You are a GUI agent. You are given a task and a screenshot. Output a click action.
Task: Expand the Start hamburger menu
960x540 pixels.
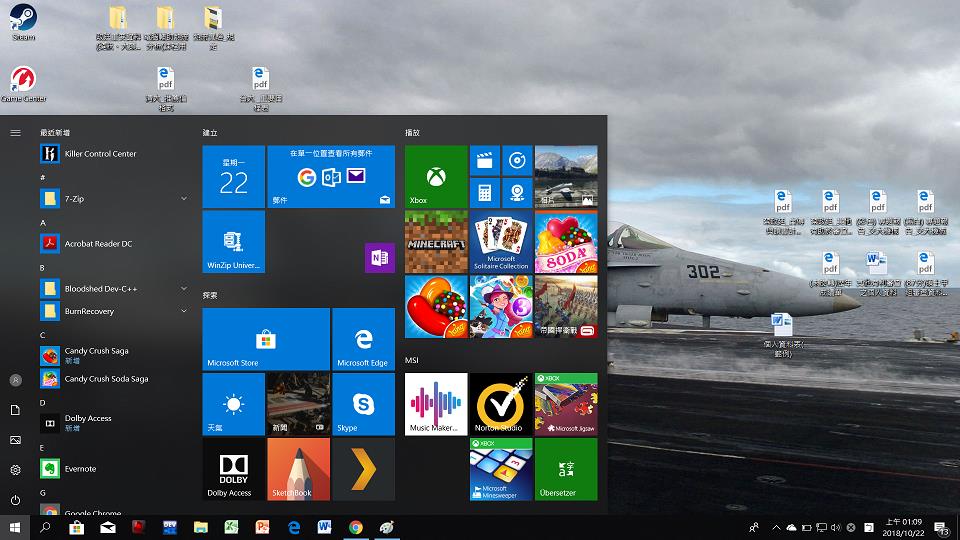(x=15, y=132)
